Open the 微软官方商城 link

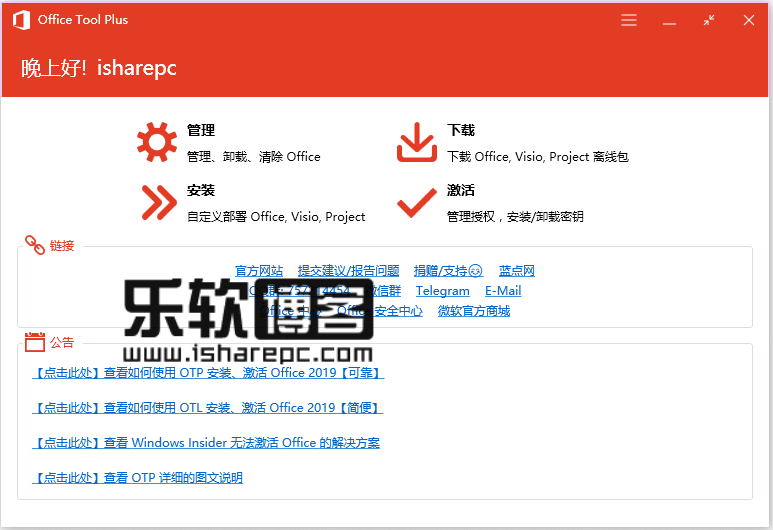pos(474,311)
